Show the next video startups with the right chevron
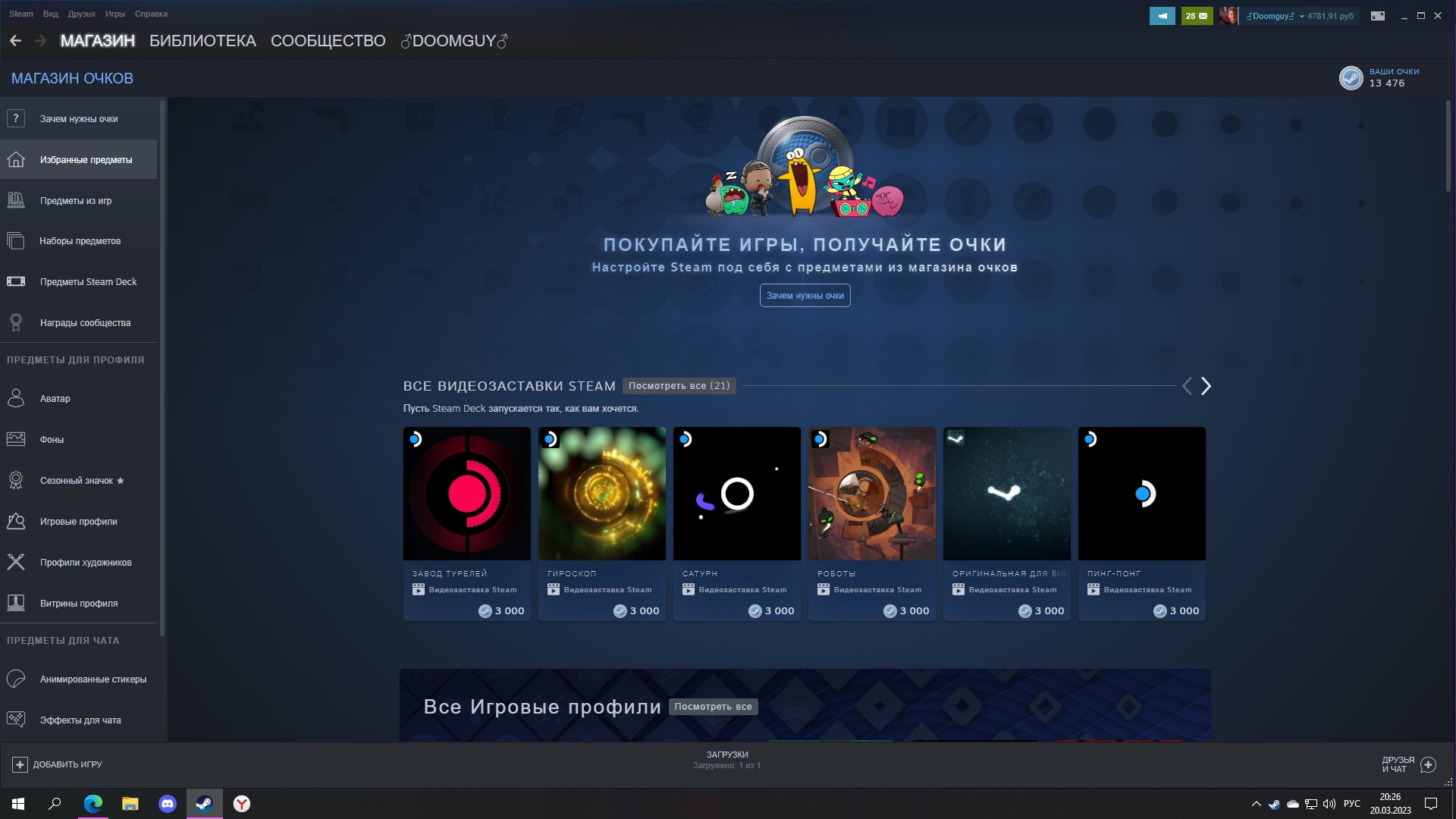The height and width of the screenshot is (819, 1456). (x=1206, y=386)
